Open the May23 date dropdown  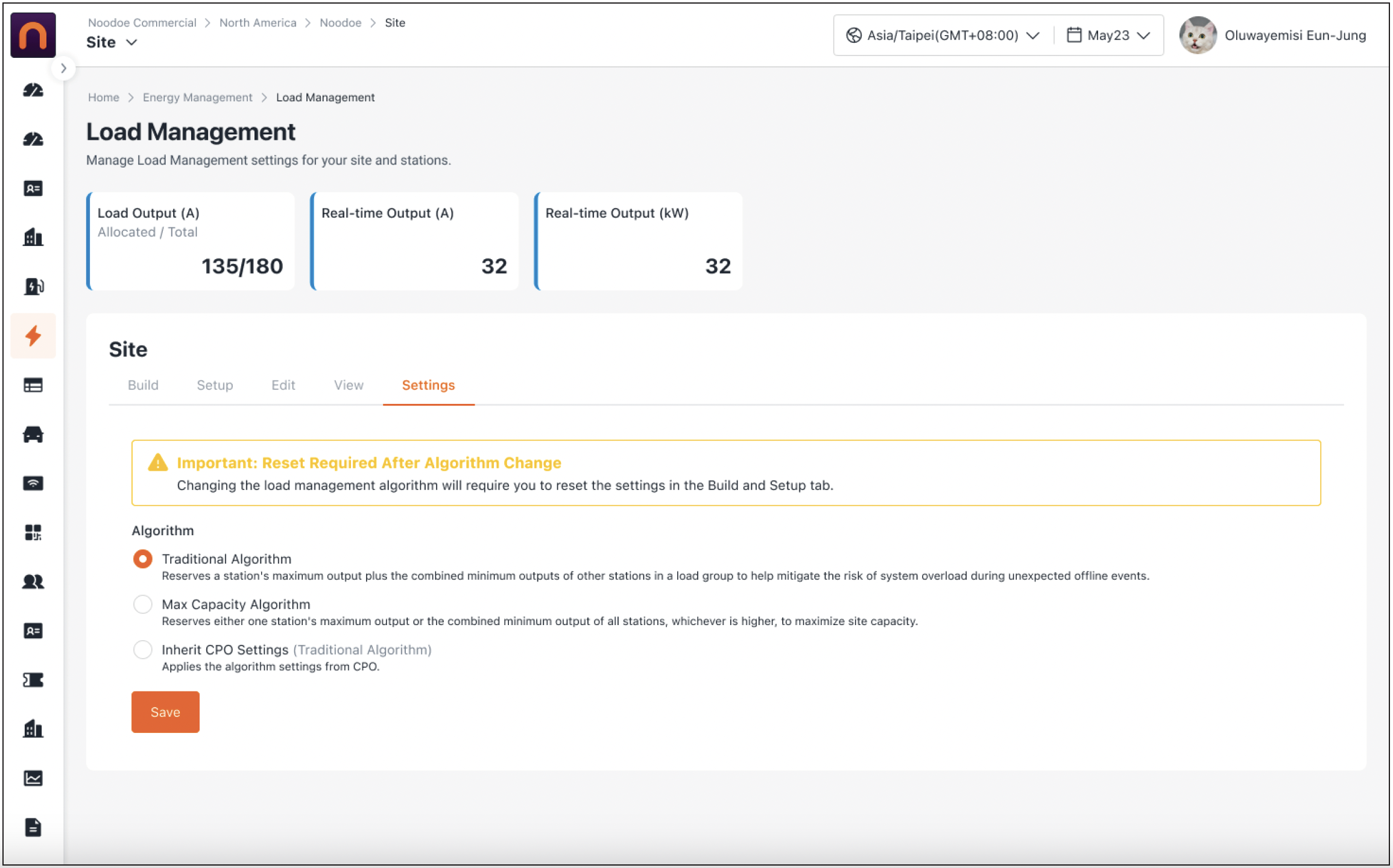[1108, 36]
